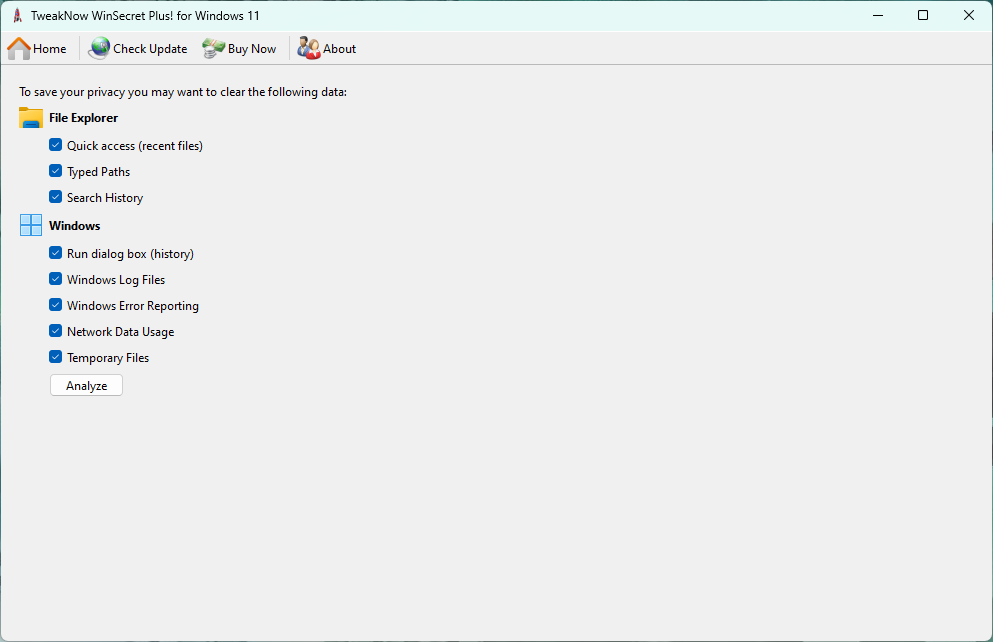This screenshot has height=642, width=993.
Task: Click the File Explorer folder icon
Action: pos(31,118)
